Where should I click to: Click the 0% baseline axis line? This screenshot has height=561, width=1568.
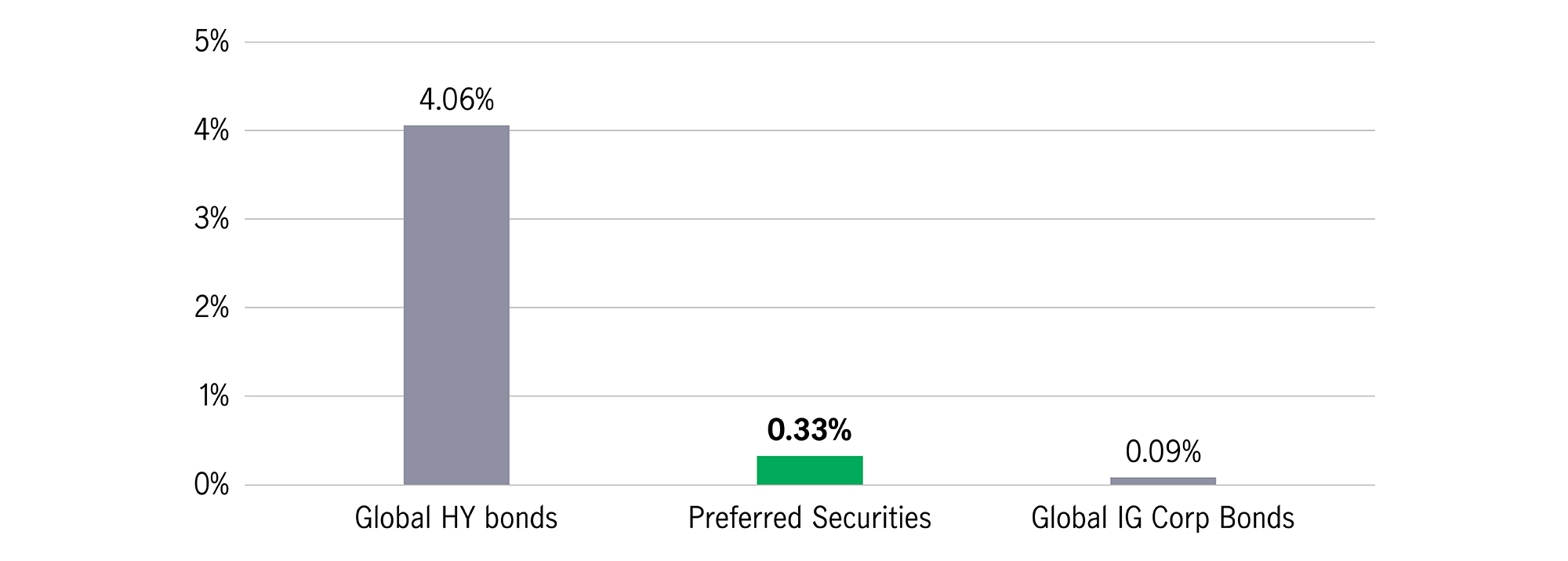[x=810, y=485]
